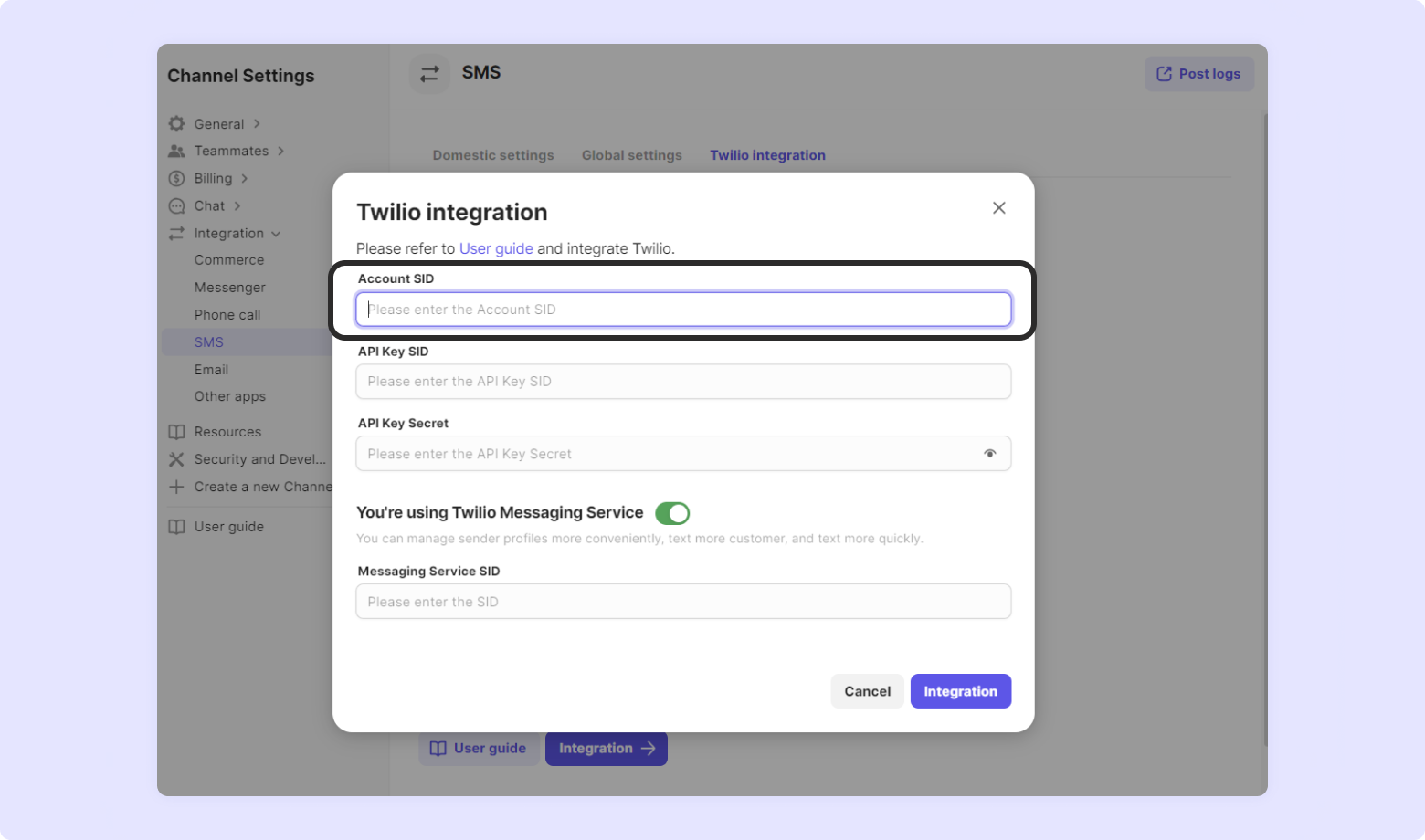
Task: Expand the General settings chevron
Action: point(257,123)
